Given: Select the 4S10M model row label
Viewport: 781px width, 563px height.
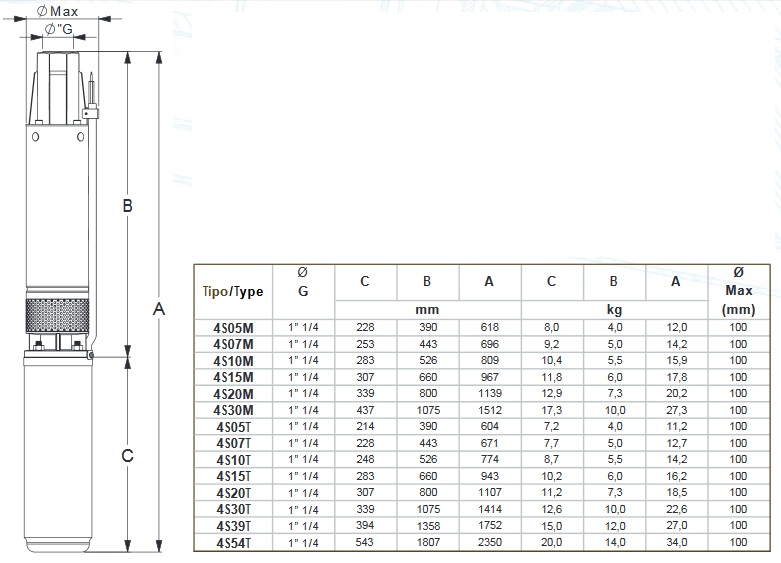Looking at the screenshot, I should (x=233, y=360).
